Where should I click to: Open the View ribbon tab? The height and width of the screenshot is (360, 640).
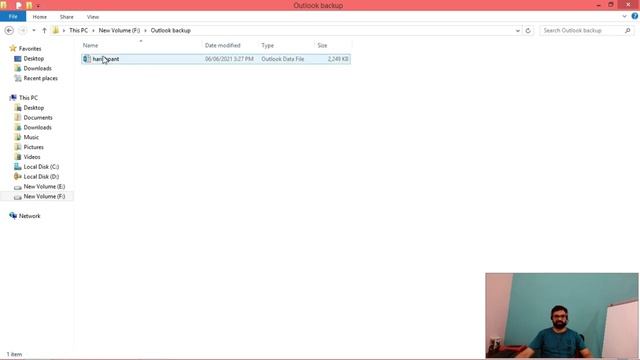[93, 17]
